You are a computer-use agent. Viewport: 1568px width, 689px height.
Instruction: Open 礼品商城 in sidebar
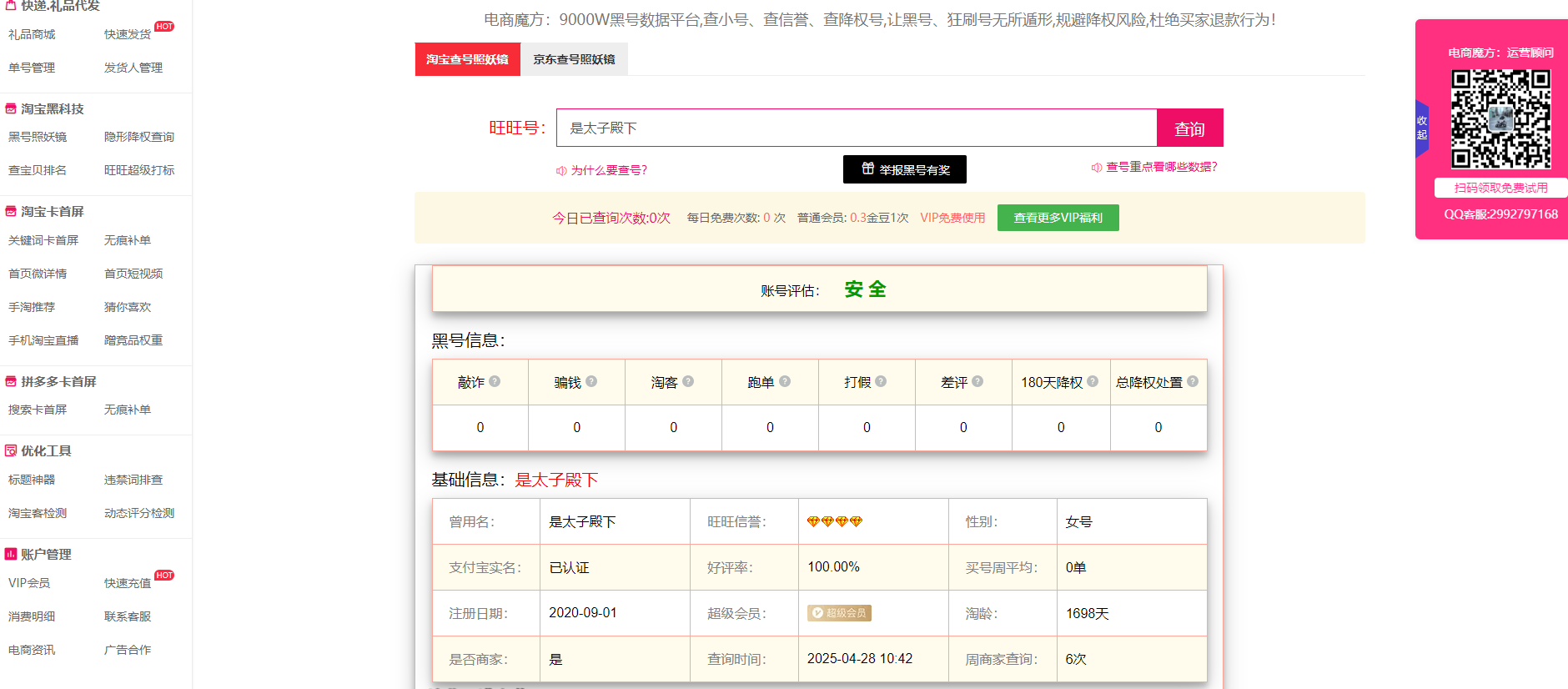pos(32,34)
